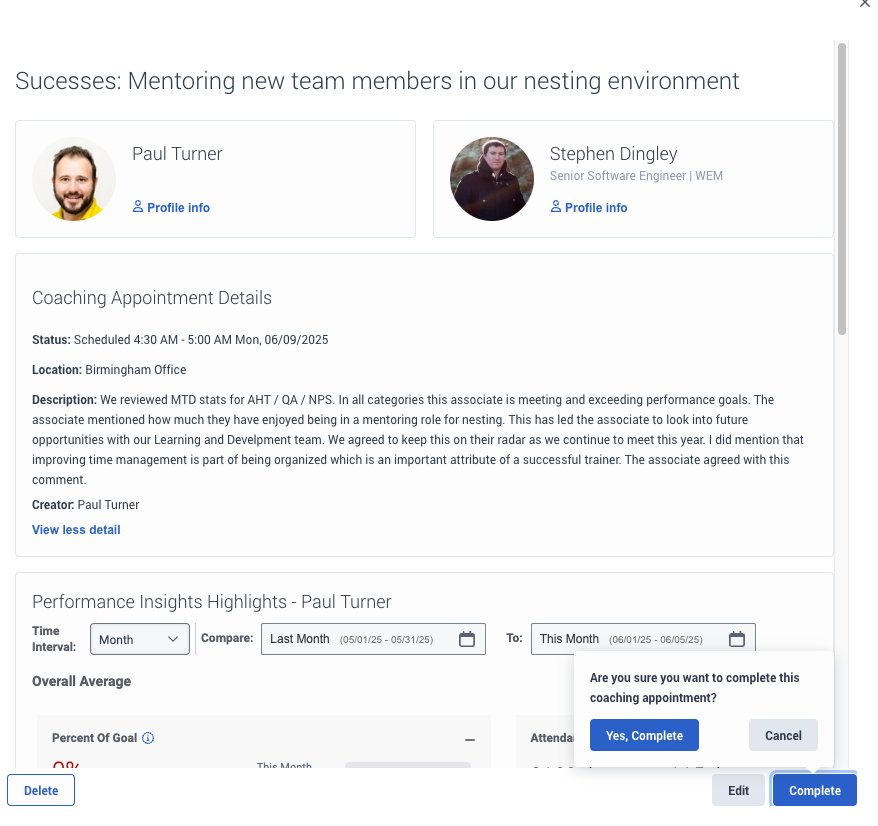Cancel the completion confirmation
Screen dimensions: 878x826
point(783,735)
